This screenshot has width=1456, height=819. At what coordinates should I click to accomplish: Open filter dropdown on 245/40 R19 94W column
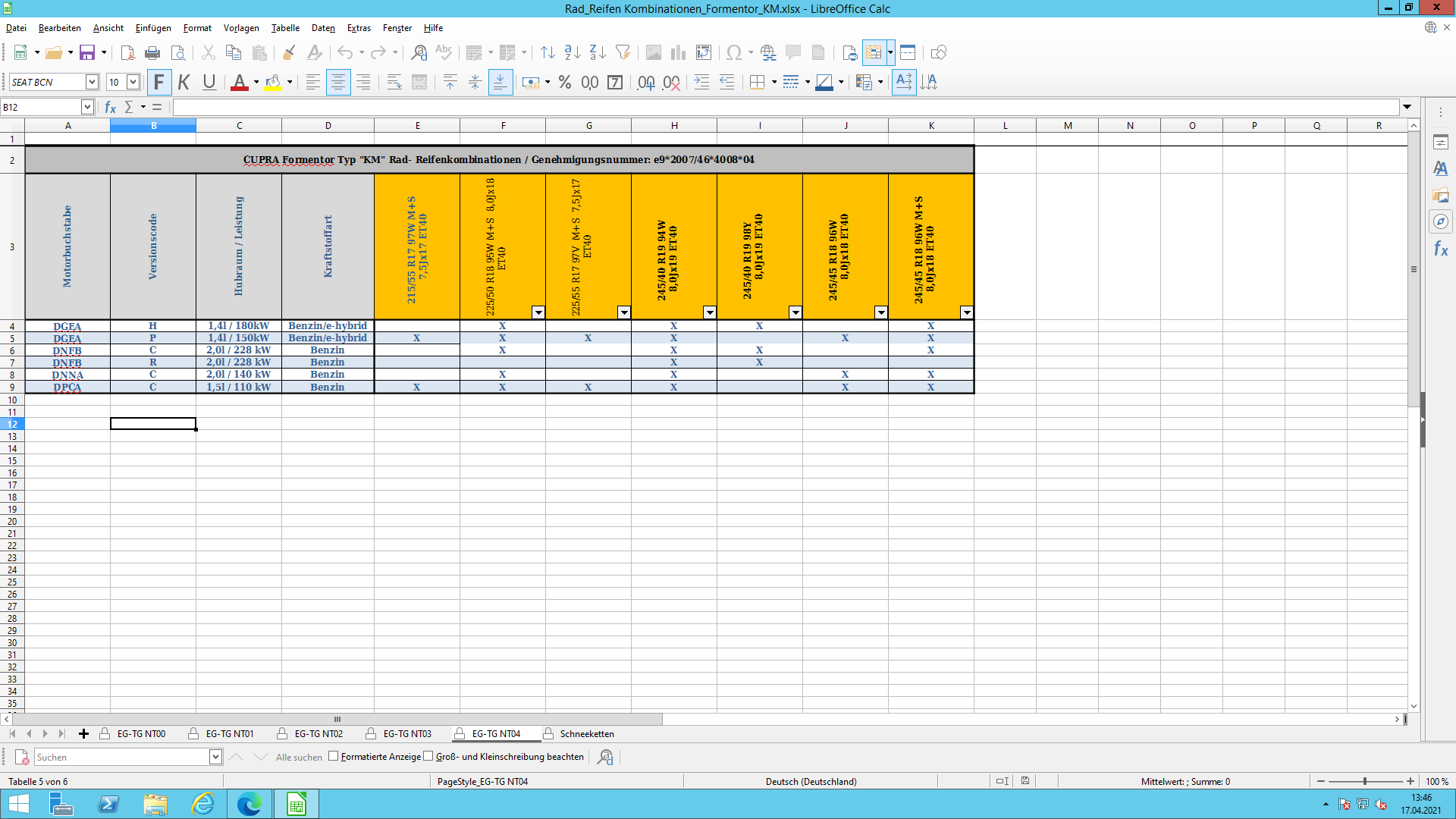pos(709,312)
